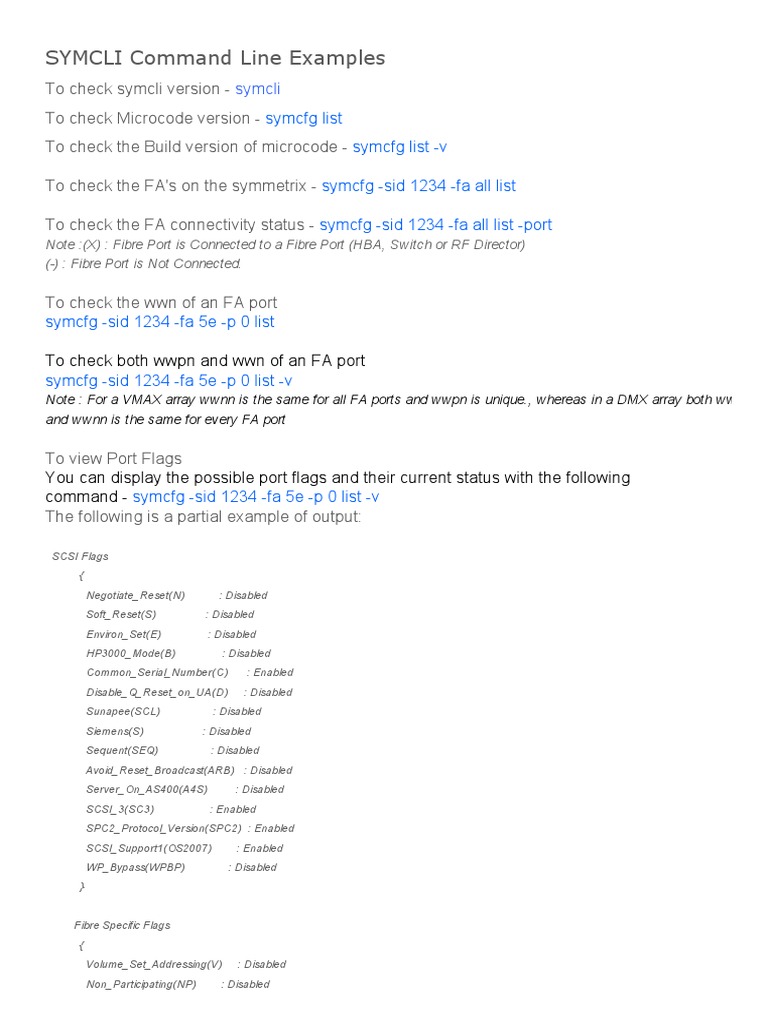
Task: Click 'SCSI Flags' section label
Action: [80, 556]
